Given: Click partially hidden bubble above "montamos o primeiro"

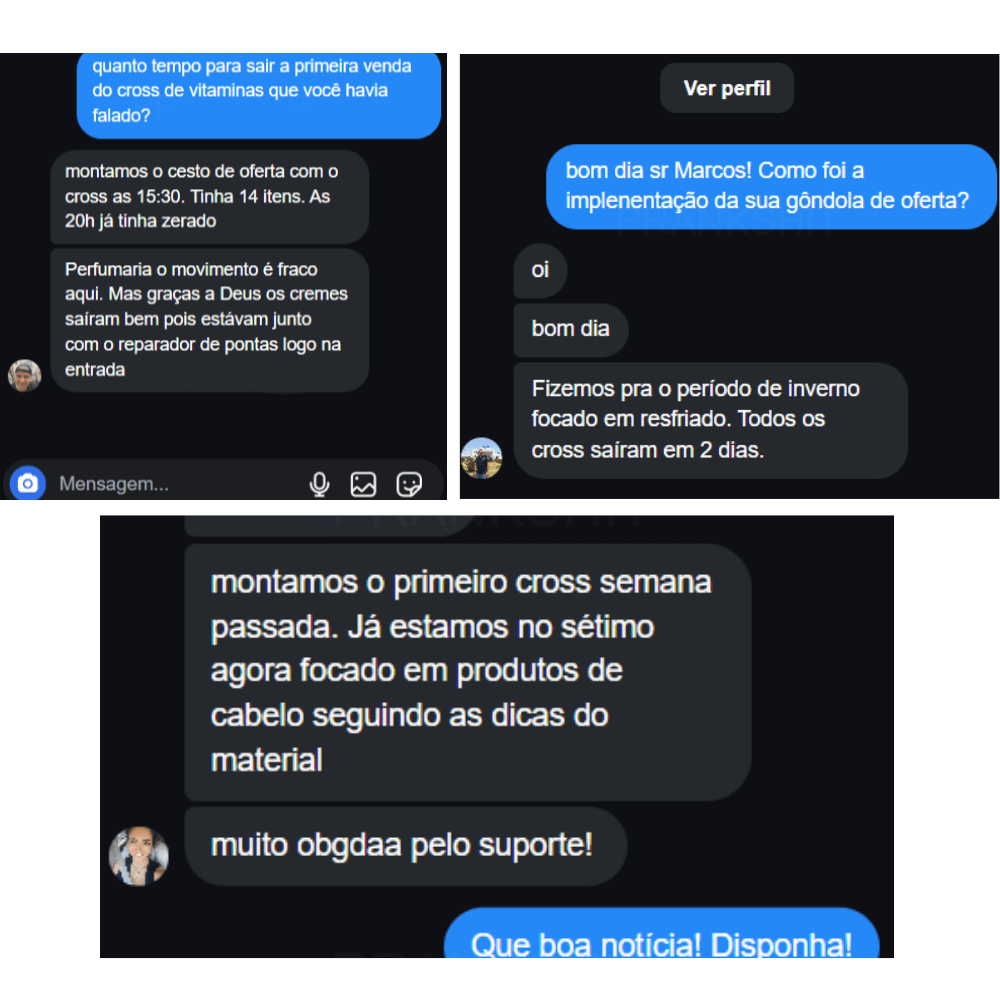Looking at the screenshot, I should click(328, 526).
